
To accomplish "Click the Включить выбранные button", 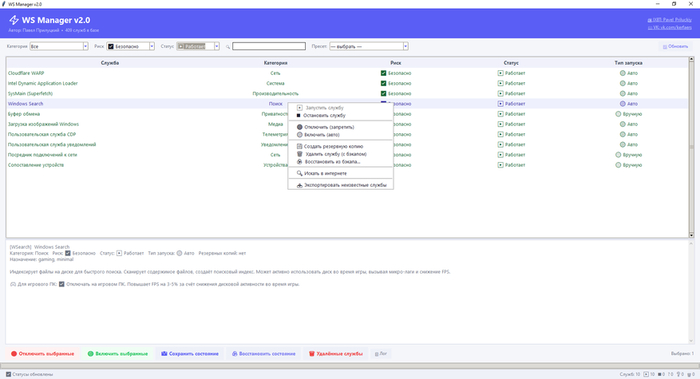I will [117, 354].
